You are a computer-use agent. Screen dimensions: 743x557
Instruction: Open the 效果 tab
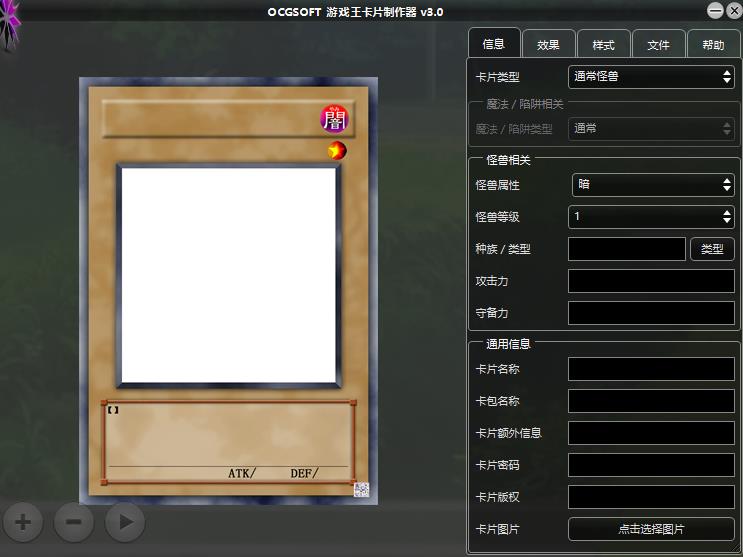[548, 45]
